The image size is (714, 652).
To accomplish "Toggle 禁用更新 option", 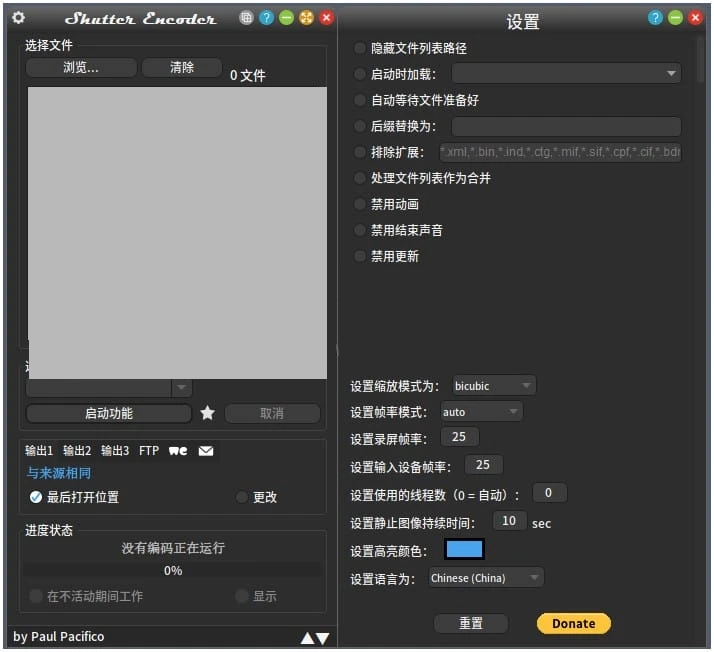I will (360, 256).
